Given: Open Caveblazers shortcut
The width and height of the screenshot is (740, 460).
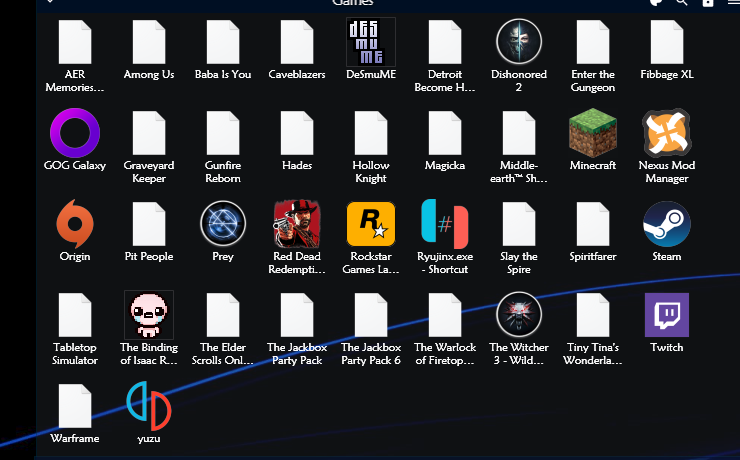Looking at the screenshot, I should click(x=297, y=42).
